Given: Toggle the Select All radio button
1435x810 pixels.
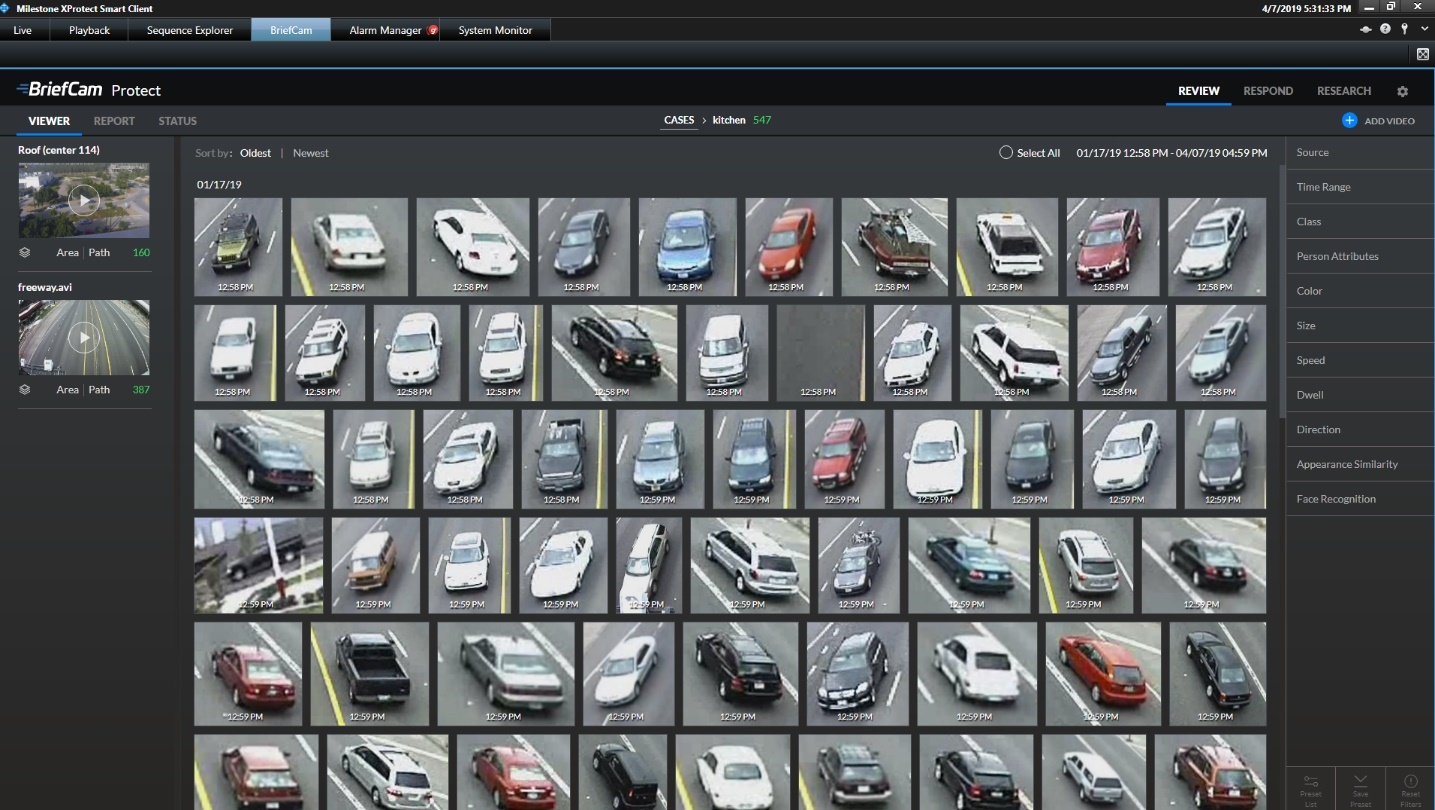Looking at the screenshot, I should point(1006,153).
